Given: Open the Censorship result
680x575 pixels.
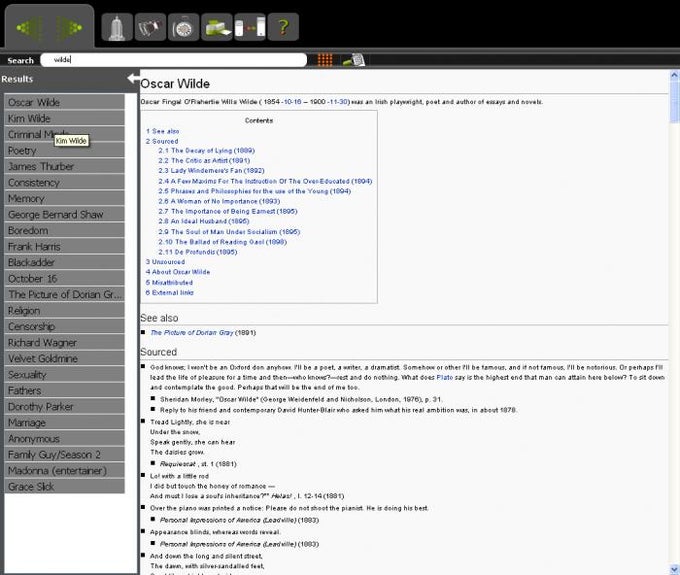Looking at the screenshot, I should tap(64, 327).
